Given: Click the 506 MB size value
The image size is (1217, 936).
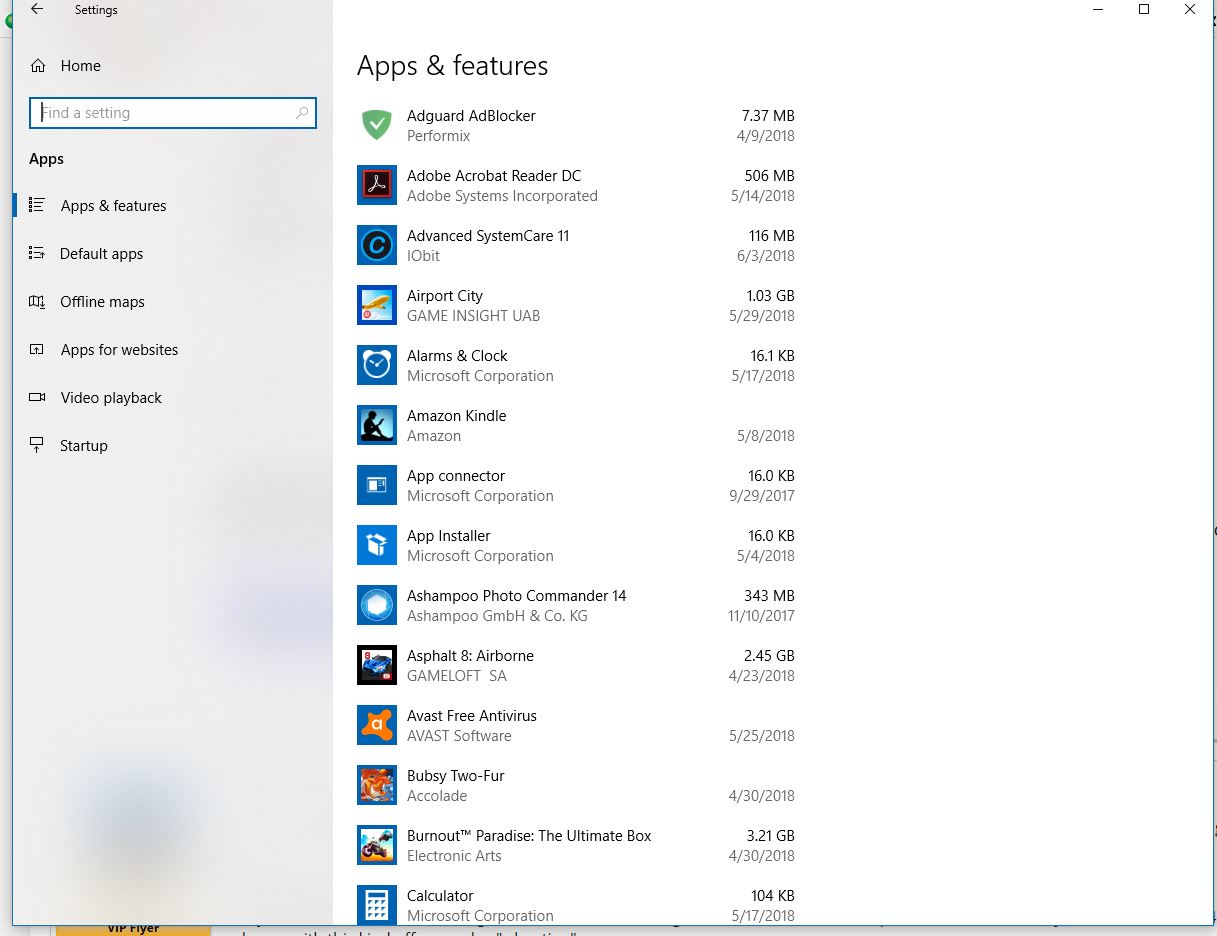Looking at the screenshot, I should [770, 176].
